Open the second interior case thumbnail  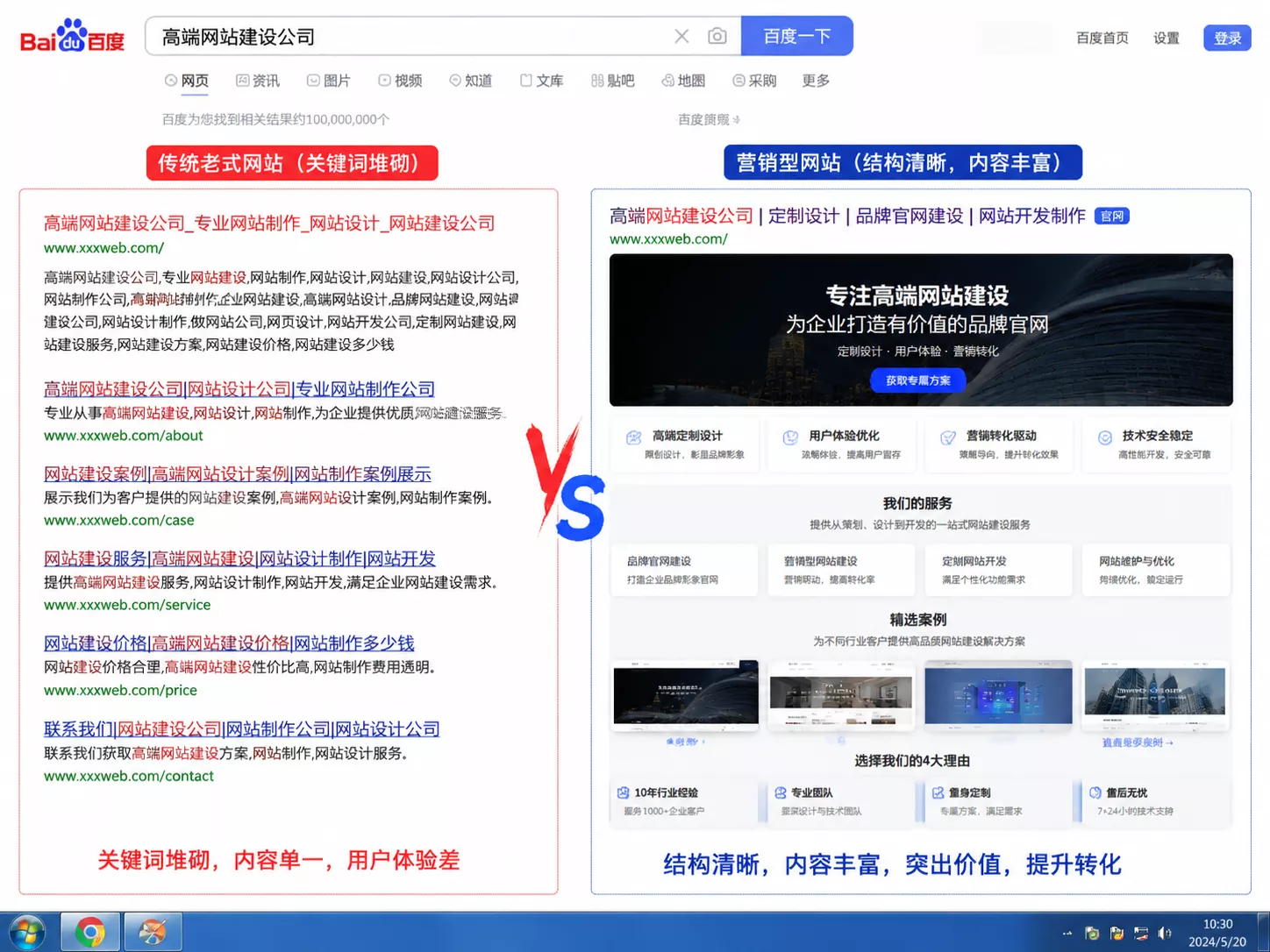coord(842,696)
